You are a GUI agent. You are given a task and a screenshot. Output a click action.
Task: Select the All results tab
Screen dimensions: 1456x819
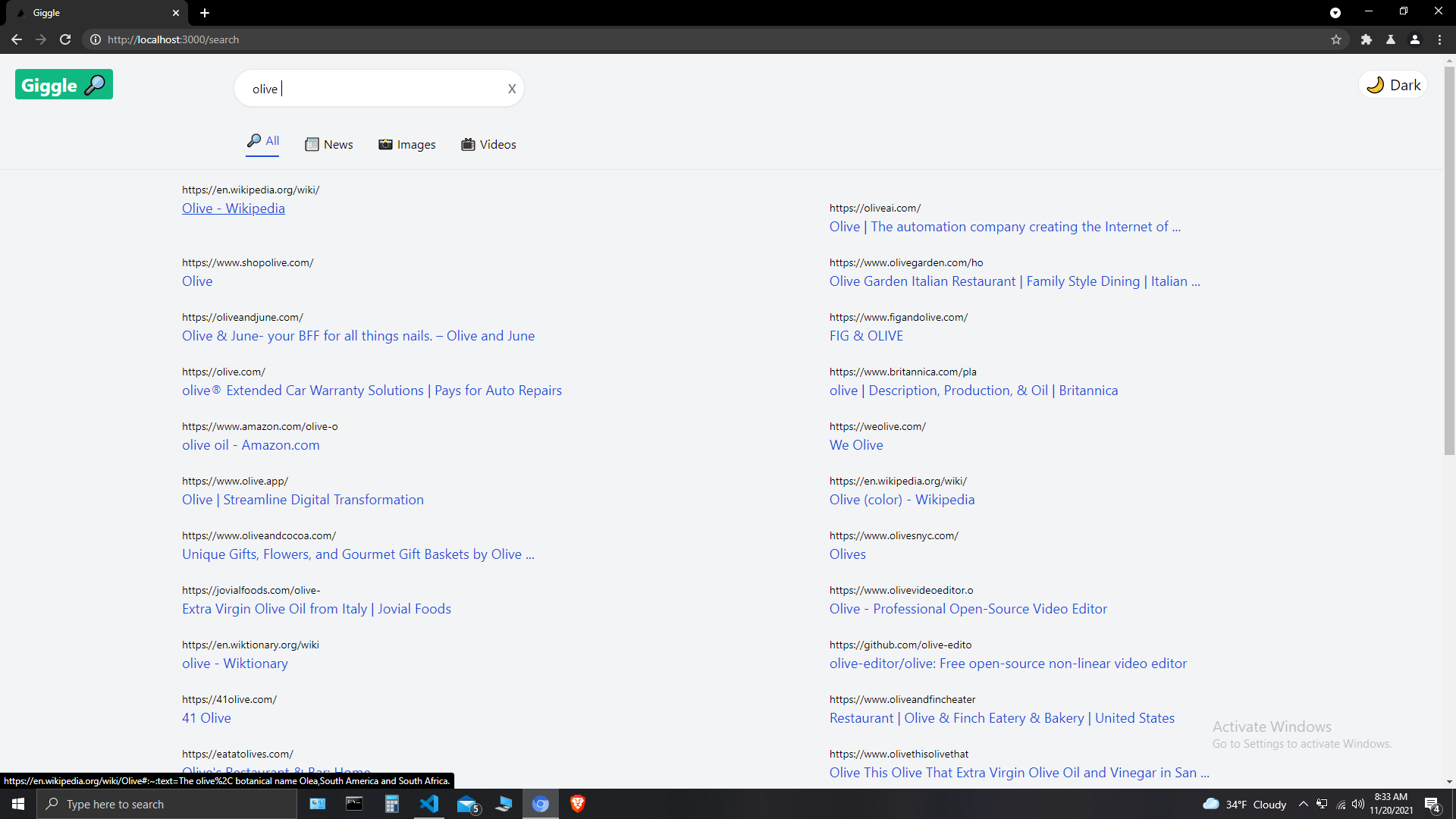click(262, 141)
